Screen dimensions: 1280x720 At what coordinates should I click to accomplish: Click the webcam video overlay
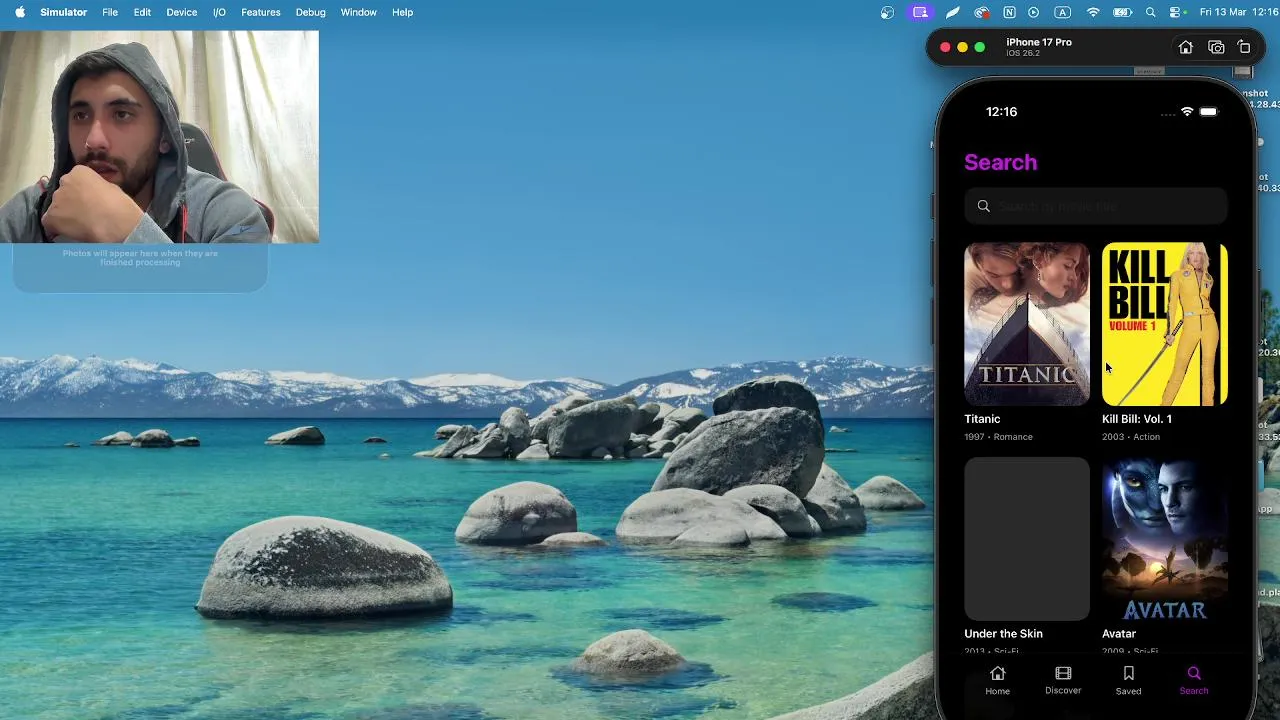[159, 137]
